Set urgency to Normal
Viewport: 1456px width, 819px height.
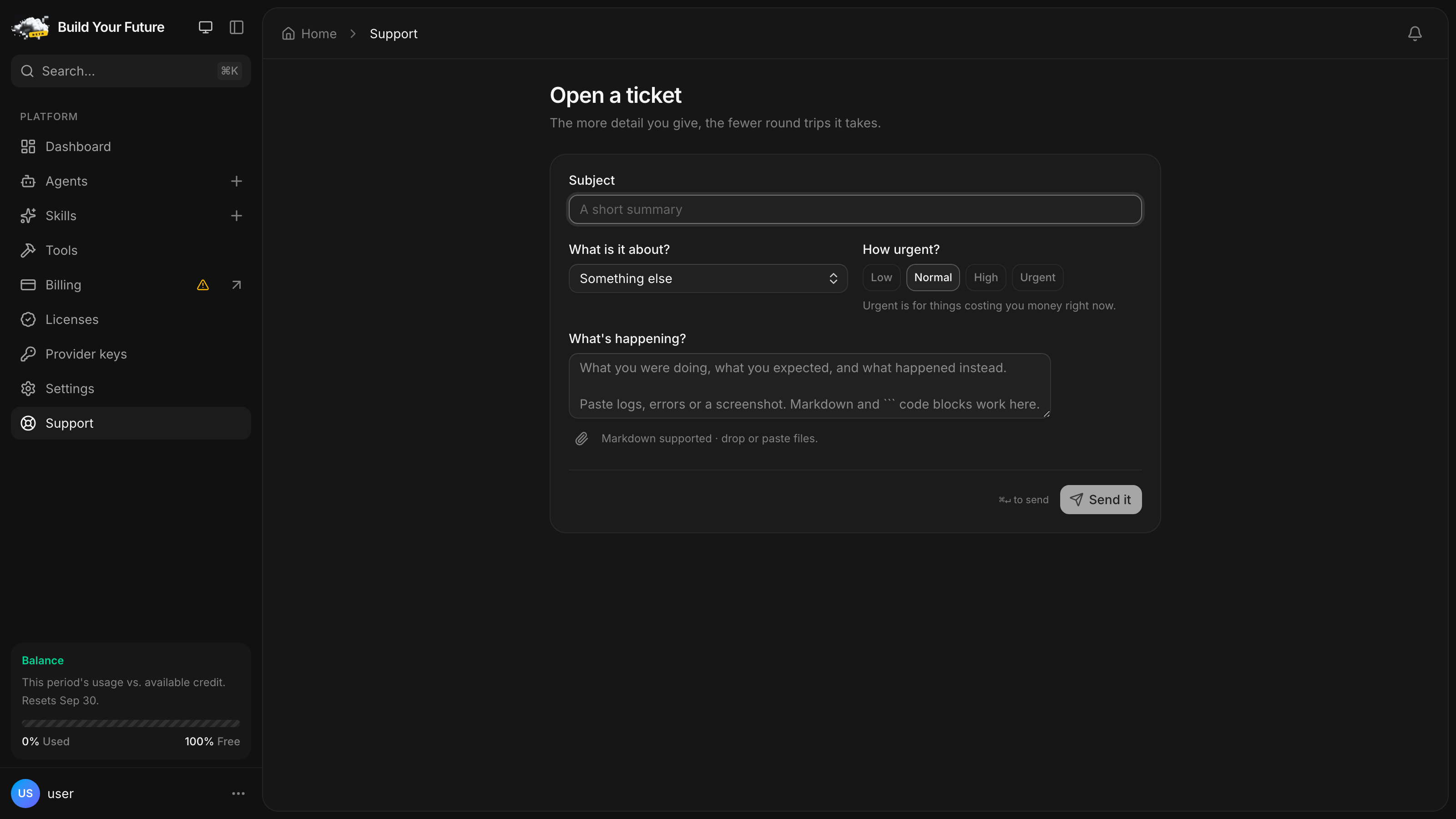click(933, 278)
